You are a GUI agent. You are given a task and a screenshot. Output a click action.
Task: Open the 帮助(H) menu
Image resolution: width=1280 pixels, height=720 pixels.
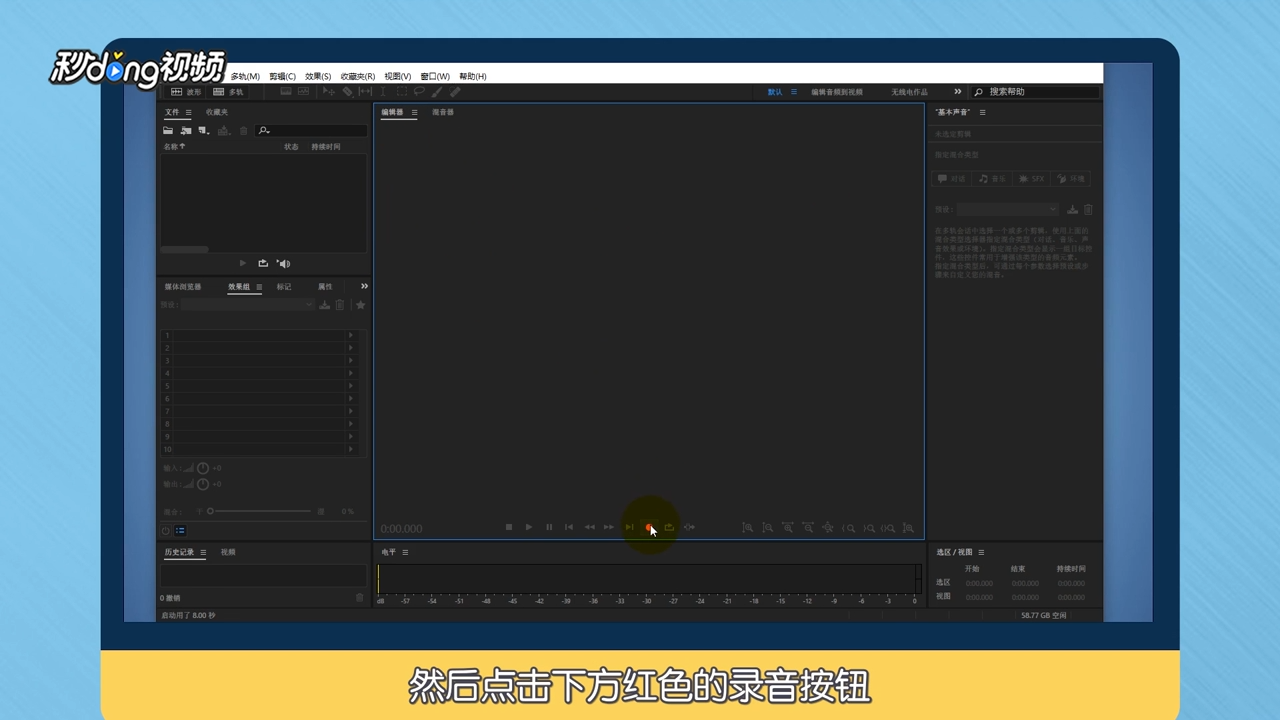coord(473,76)
